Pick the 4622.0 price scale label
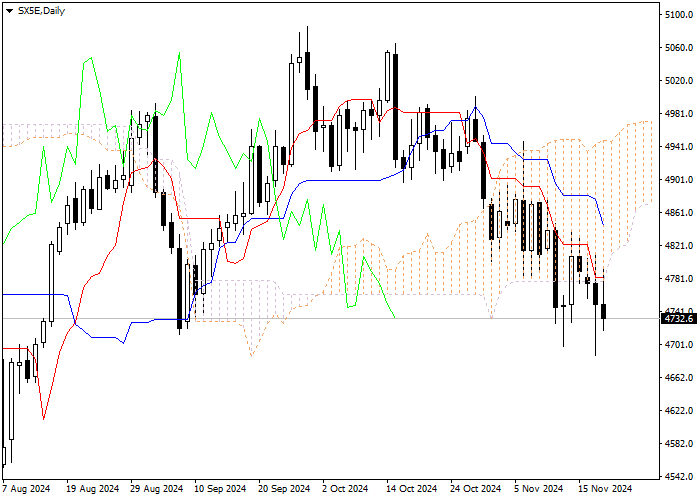The image size is (700, 500). point(679,411)
